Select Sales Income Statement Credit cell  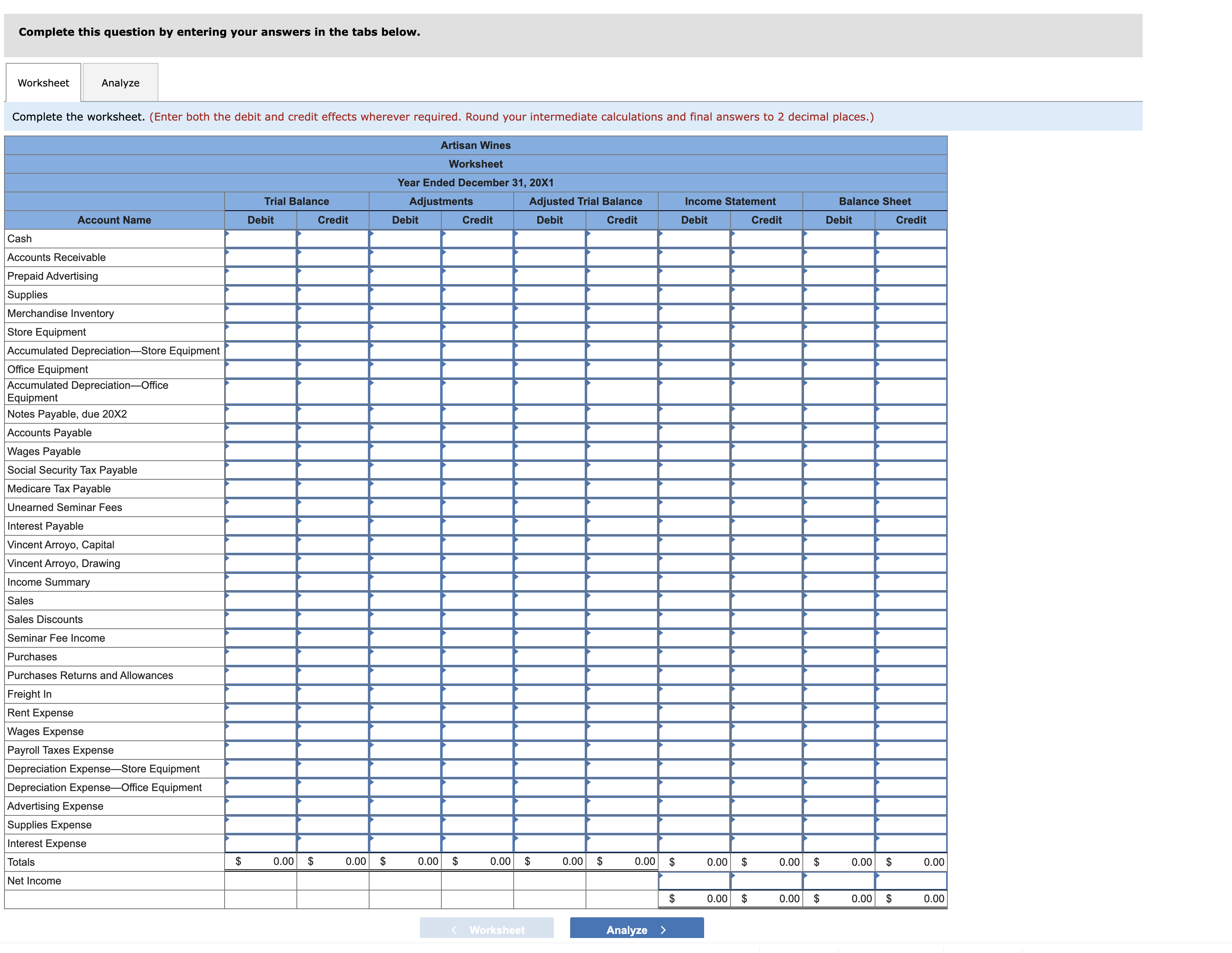[x=767, y=600]
